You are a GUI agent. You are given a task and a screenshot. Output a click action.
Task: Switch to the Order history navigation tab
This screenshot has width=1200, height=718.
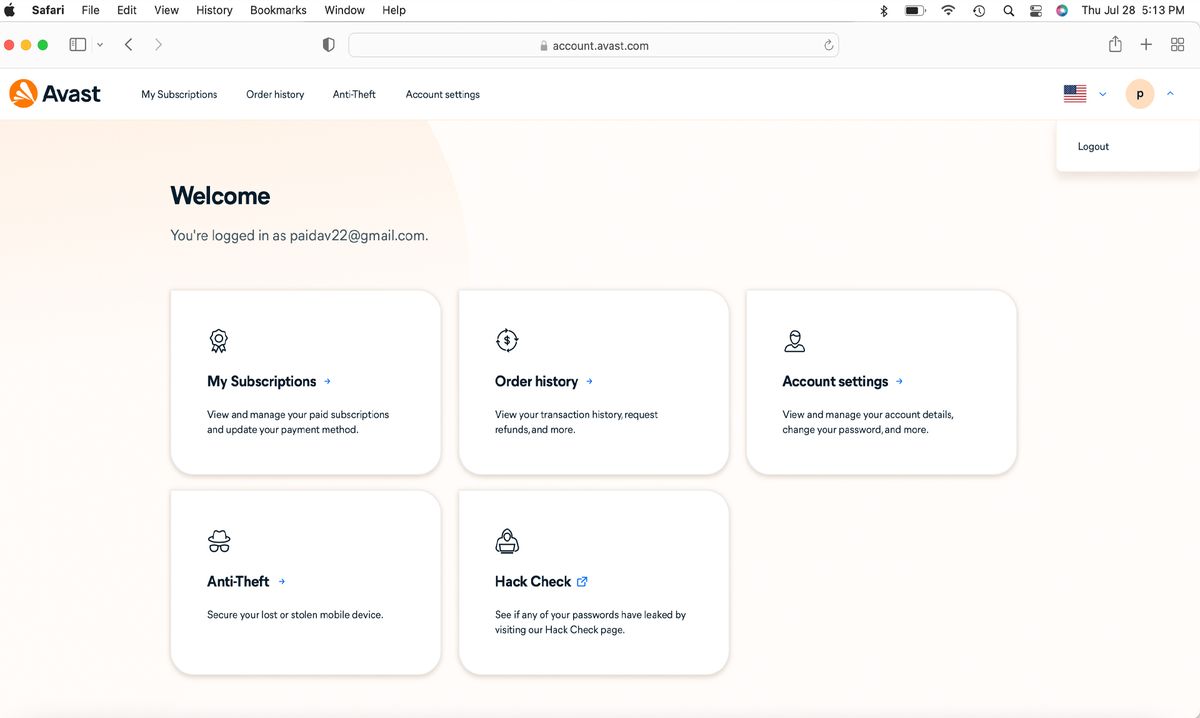(275, 93)
